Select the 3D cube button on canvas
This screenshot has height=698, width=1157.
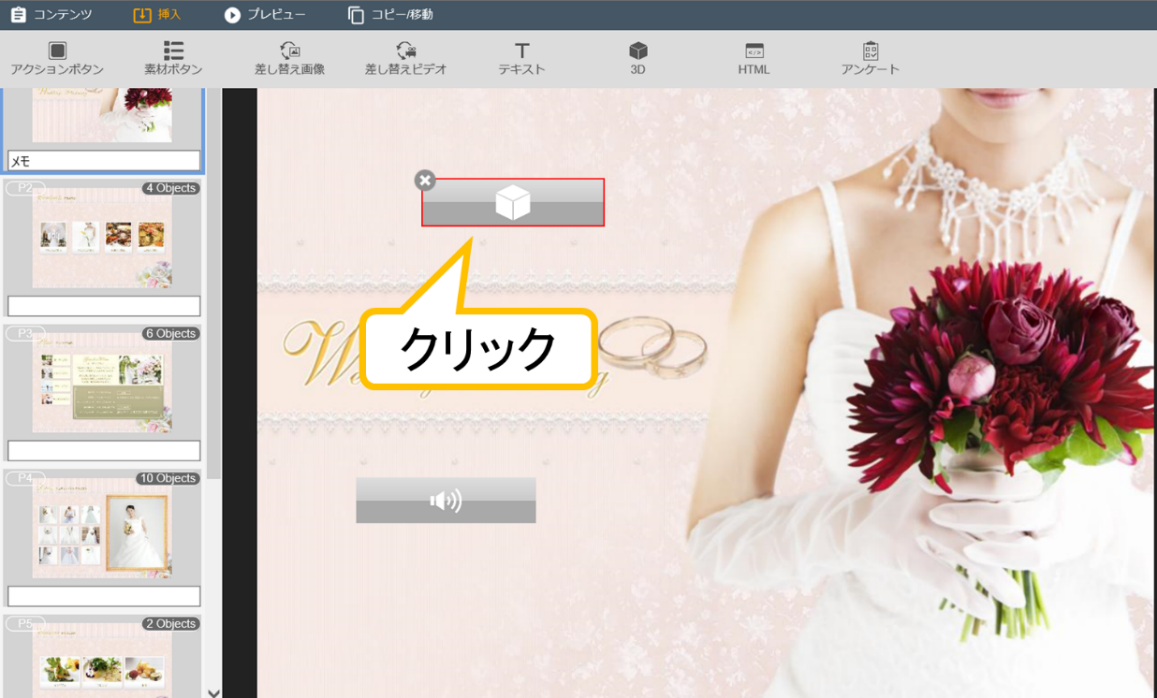[513, 203]
